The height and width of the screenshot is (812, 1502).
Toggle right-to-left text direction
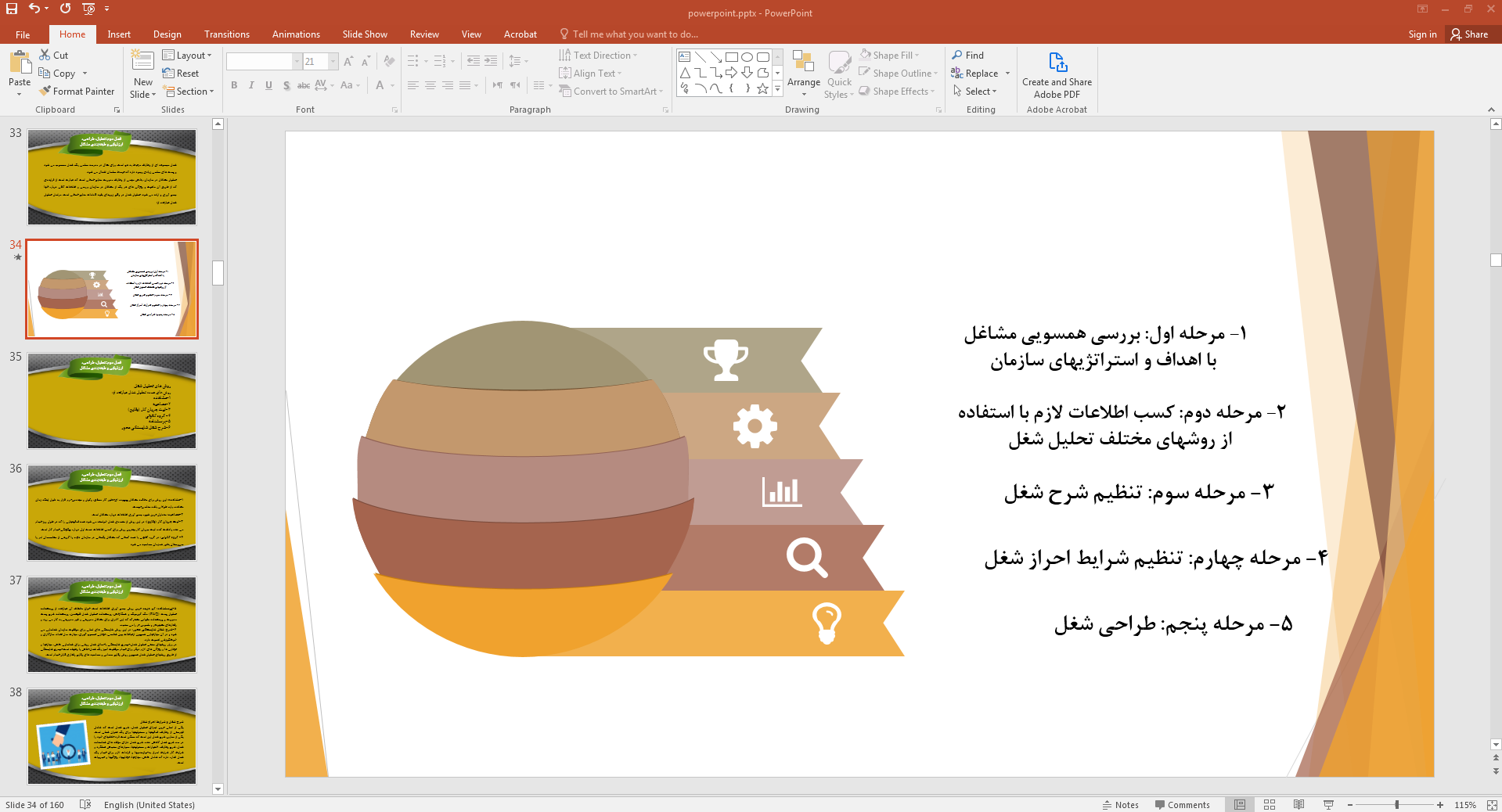498,85
